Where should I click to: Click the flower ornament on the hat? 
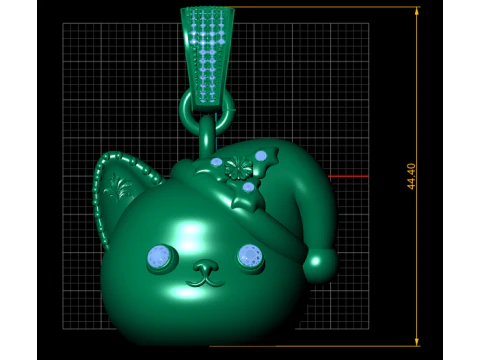[238, 168]
